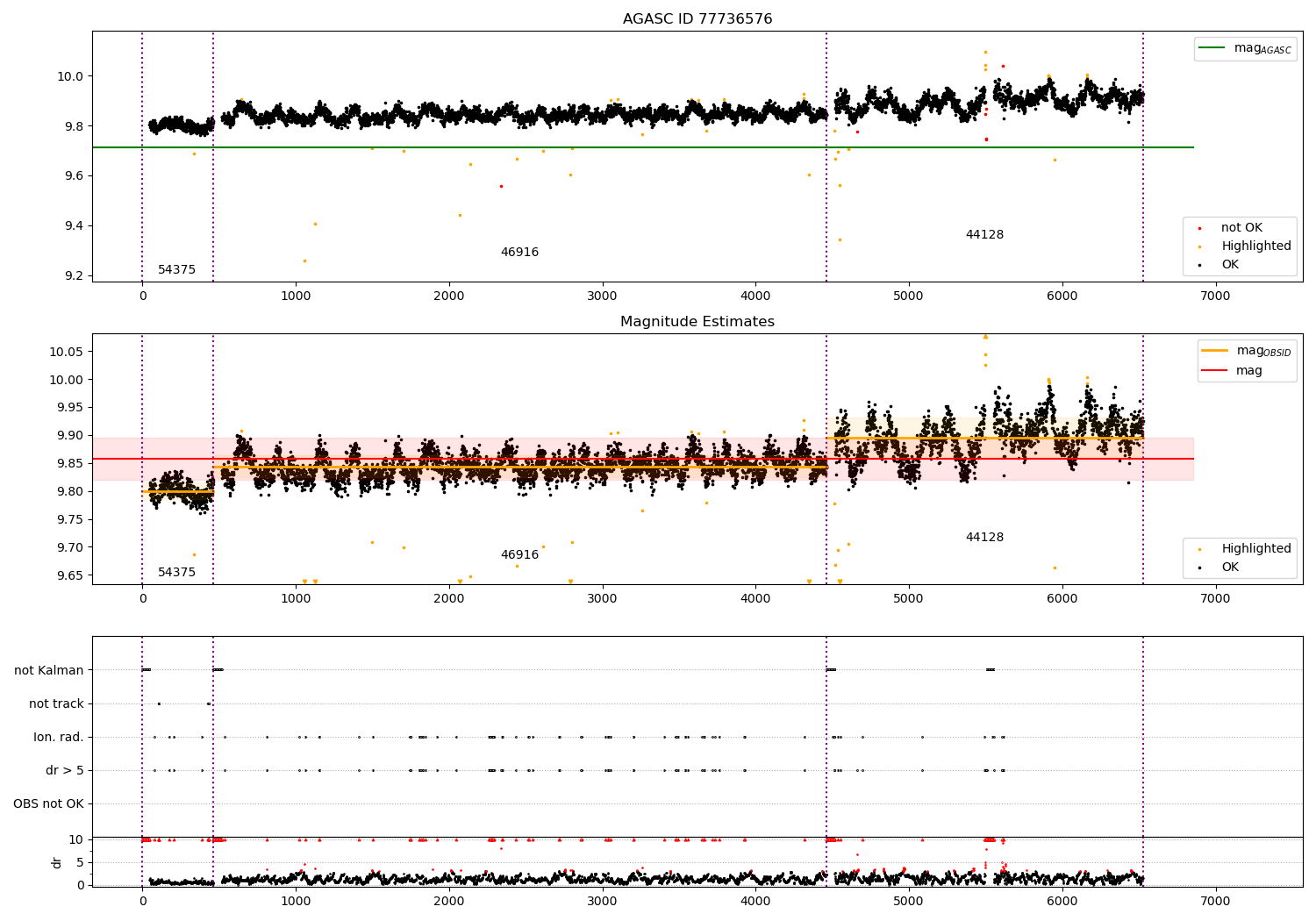The width and height of the screenshot is (1316, 921).
Task: Click obsid label 44128 in top plot
Action: 984,235
